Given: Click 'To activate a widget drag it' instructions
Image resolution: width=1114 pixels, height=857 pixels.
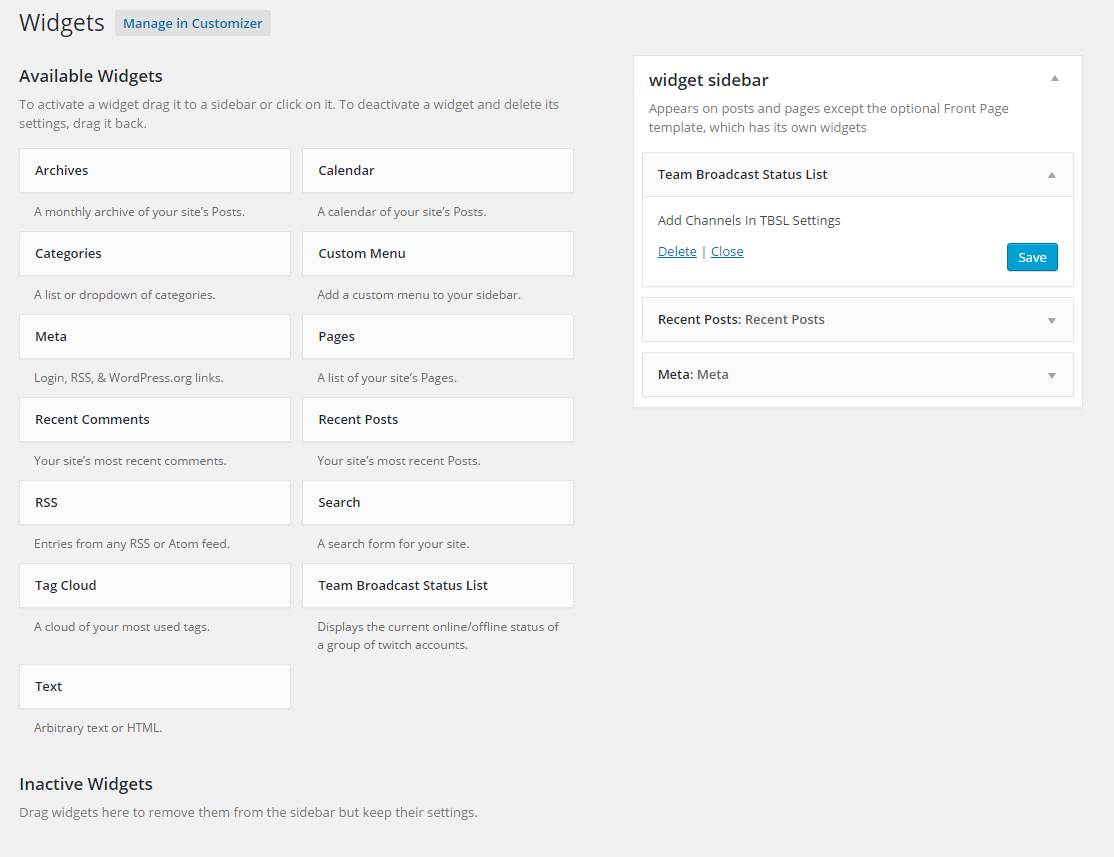Looking at the screenshot, I should click(x=288, y=114).
